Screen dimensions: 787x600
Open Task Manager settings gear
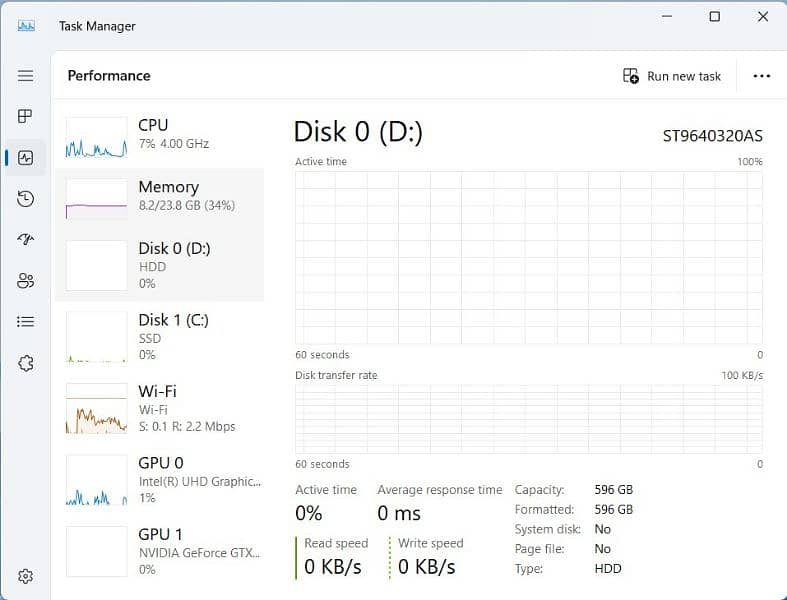click(x=26, y=576)
